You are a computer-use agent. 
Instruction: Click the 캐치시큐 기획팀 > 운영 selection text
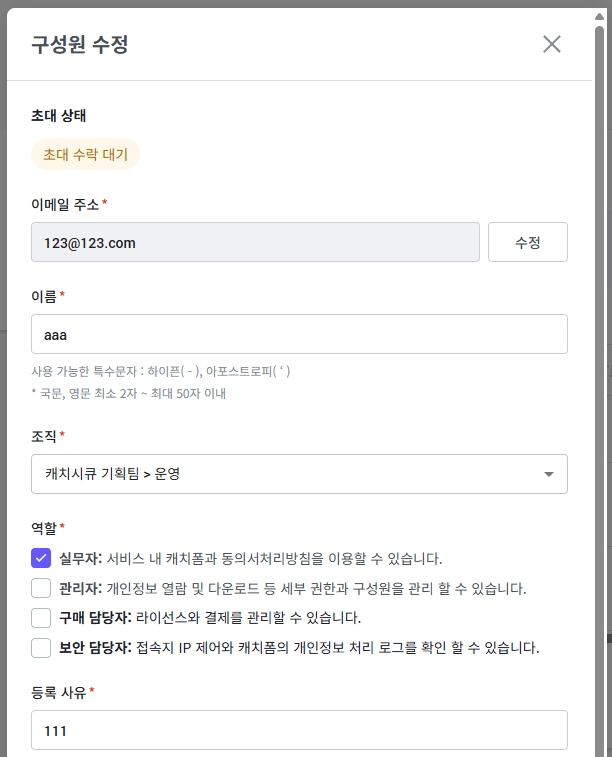pyautogui.click(x=112, y=474)
